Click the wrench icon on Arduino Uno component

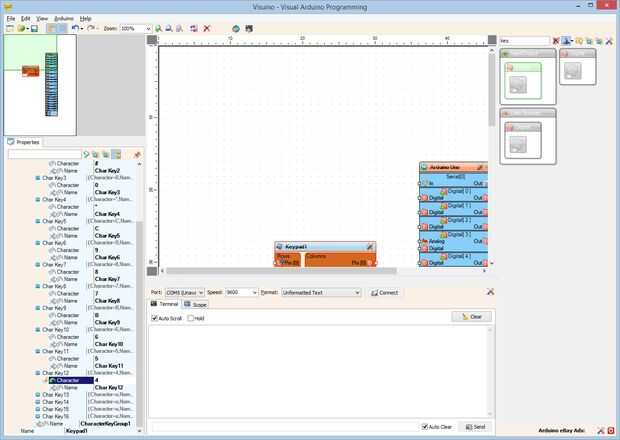pos(480,167)
